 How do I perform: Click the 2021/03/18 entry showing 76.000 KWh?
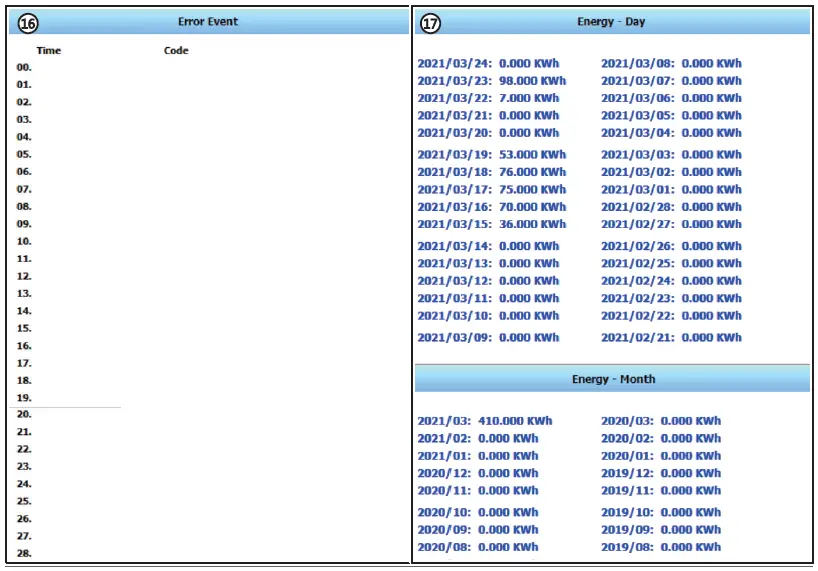point(491,172)
